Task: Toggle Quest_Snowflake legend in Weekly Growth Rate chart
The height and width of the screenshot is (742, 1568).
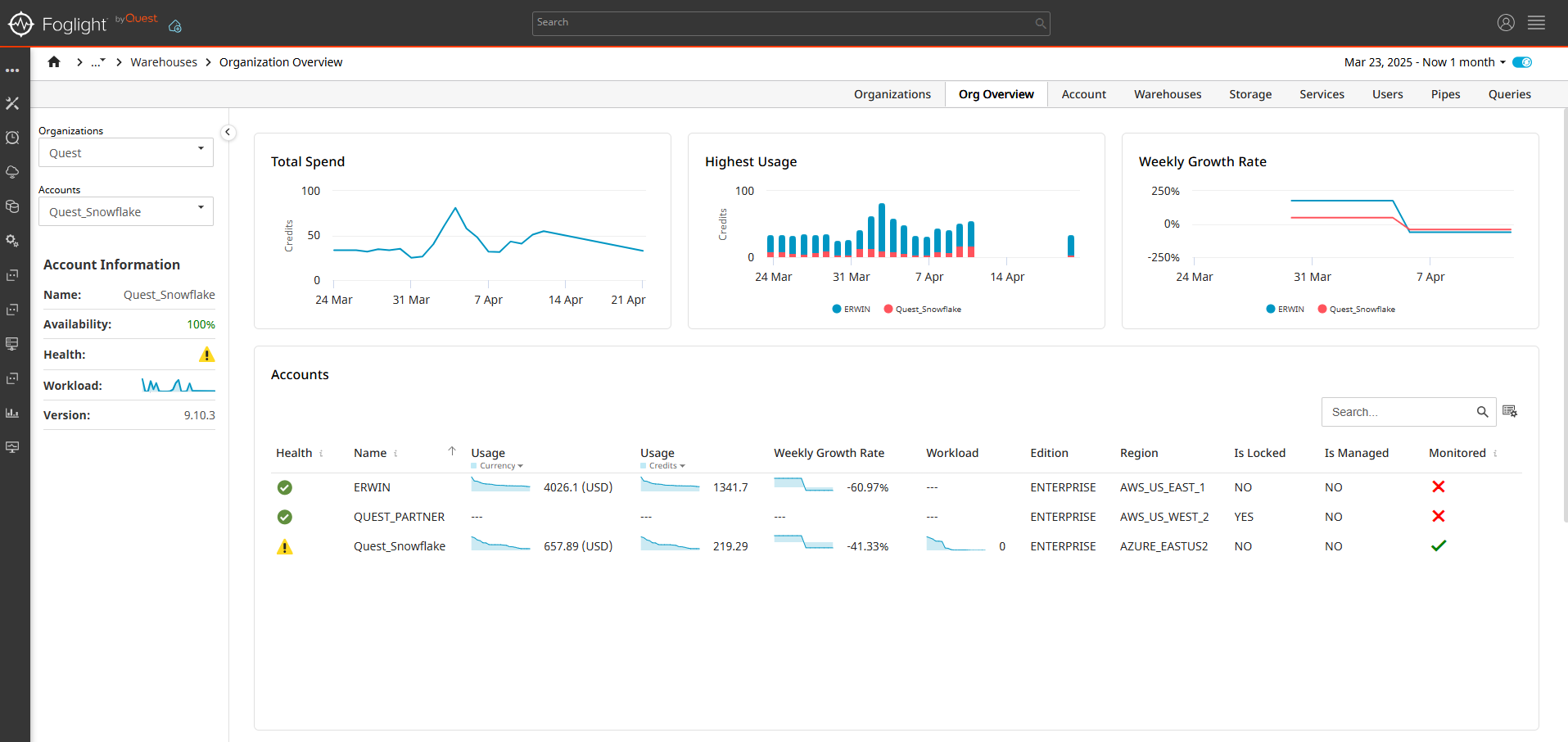Action: 1357,309
